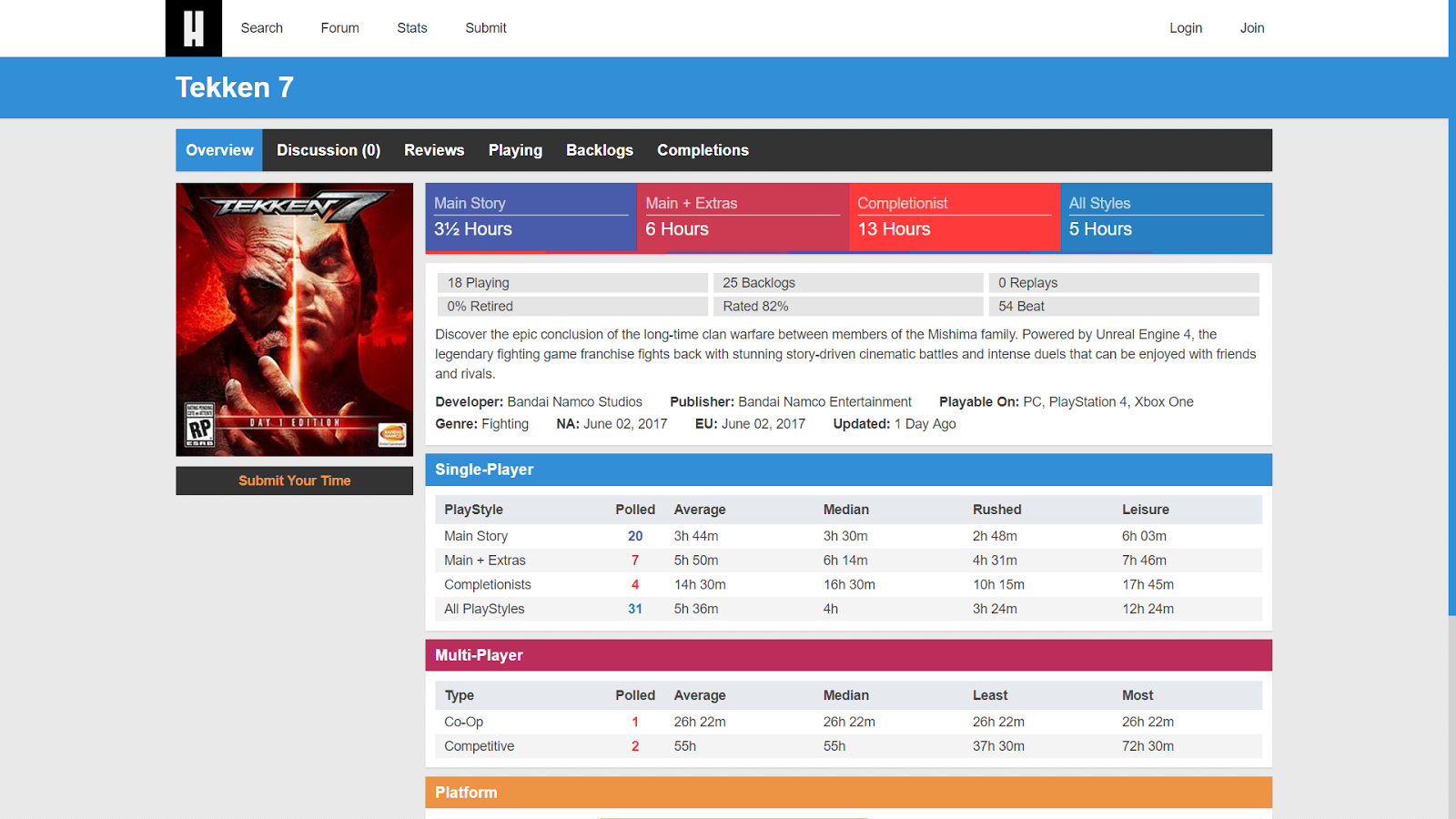Open the Backlogs tab
The image size is (1456, 819).
pos(600,149)
